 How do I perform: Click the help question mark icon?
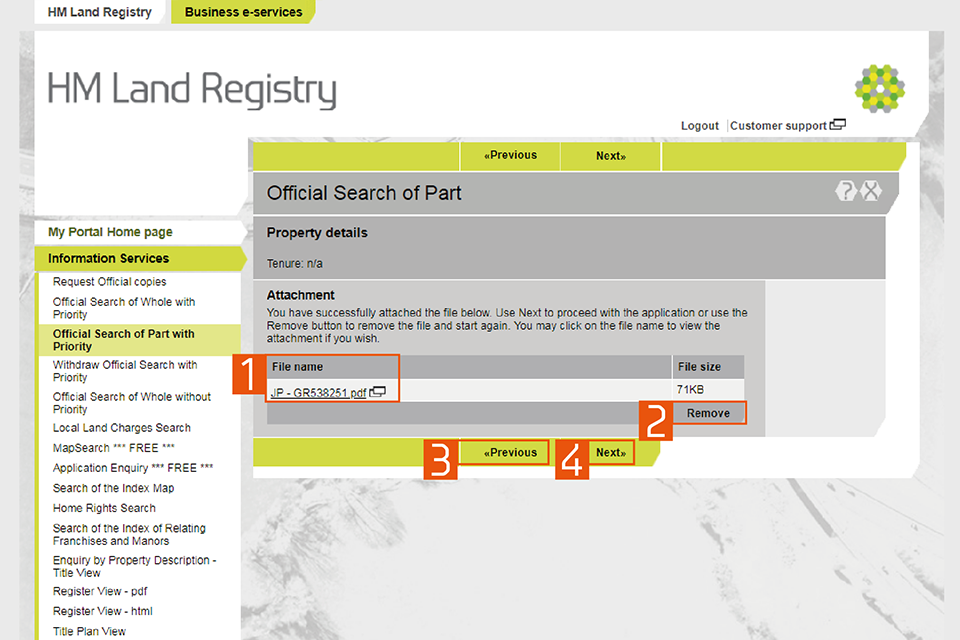coord(846,192)
